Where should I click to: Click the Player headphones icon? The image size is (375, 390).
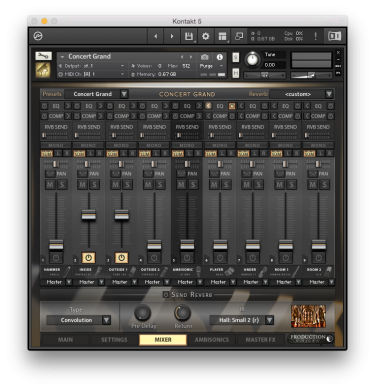tap(230, 272)
